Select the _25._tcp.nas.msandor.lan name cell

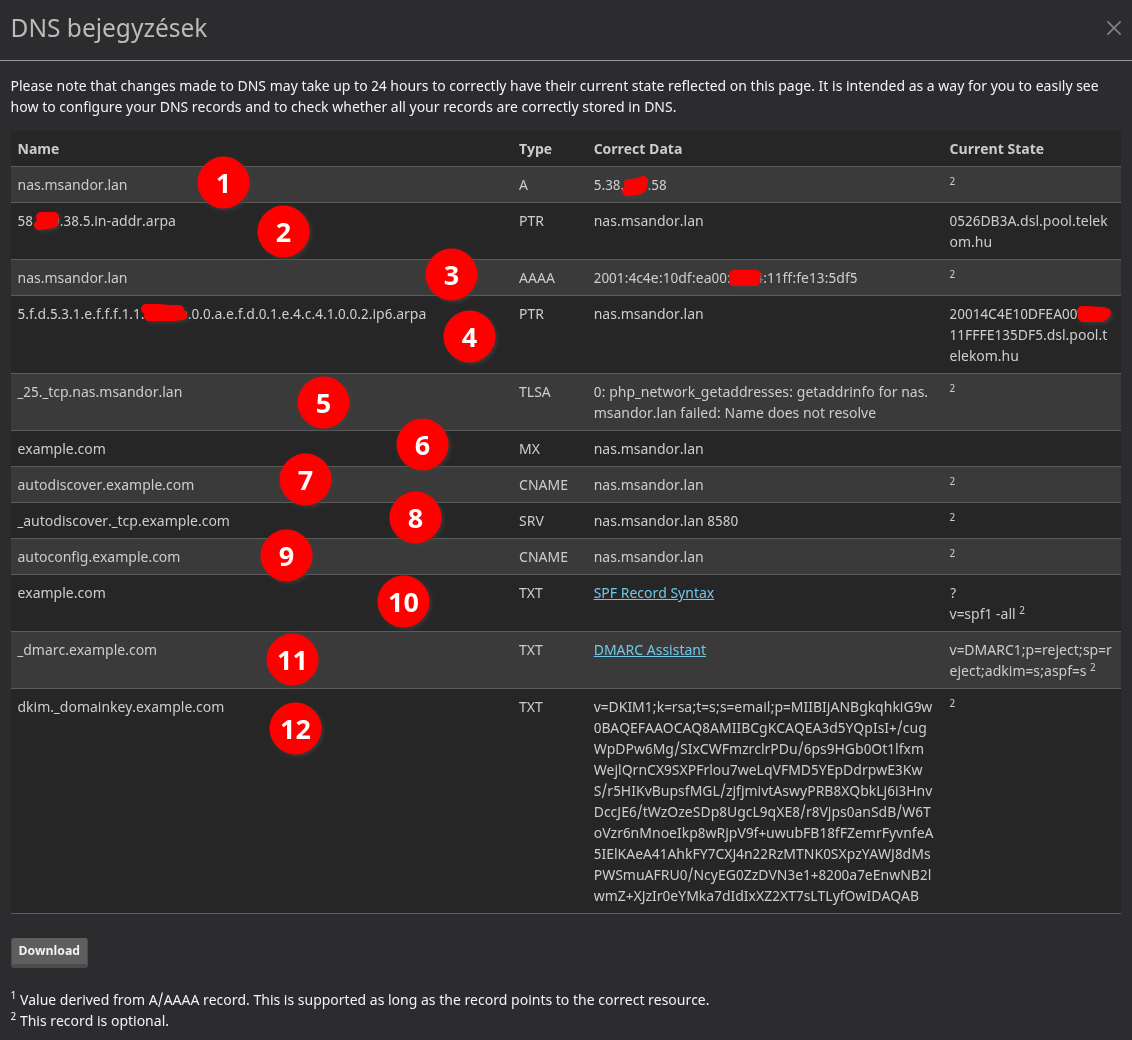point(100,393)
